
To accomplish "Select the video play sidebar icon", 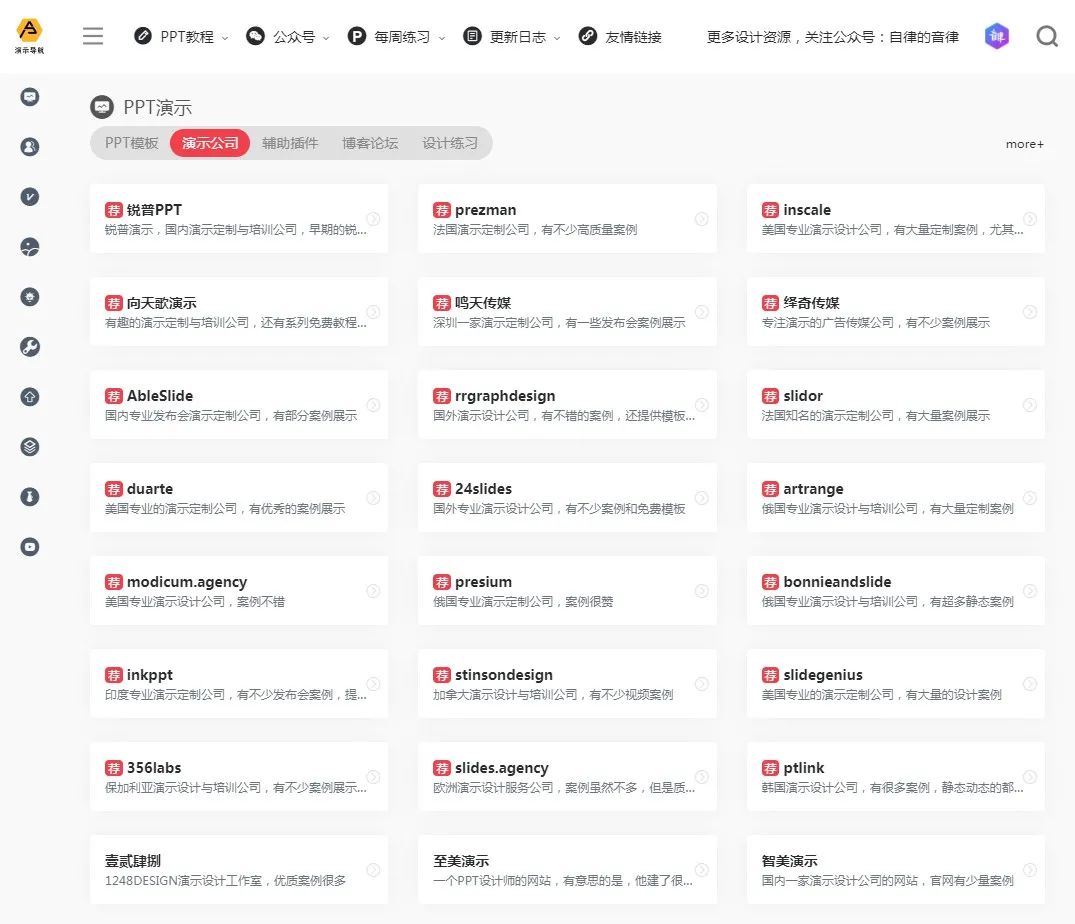I will (x=29, y=547).
